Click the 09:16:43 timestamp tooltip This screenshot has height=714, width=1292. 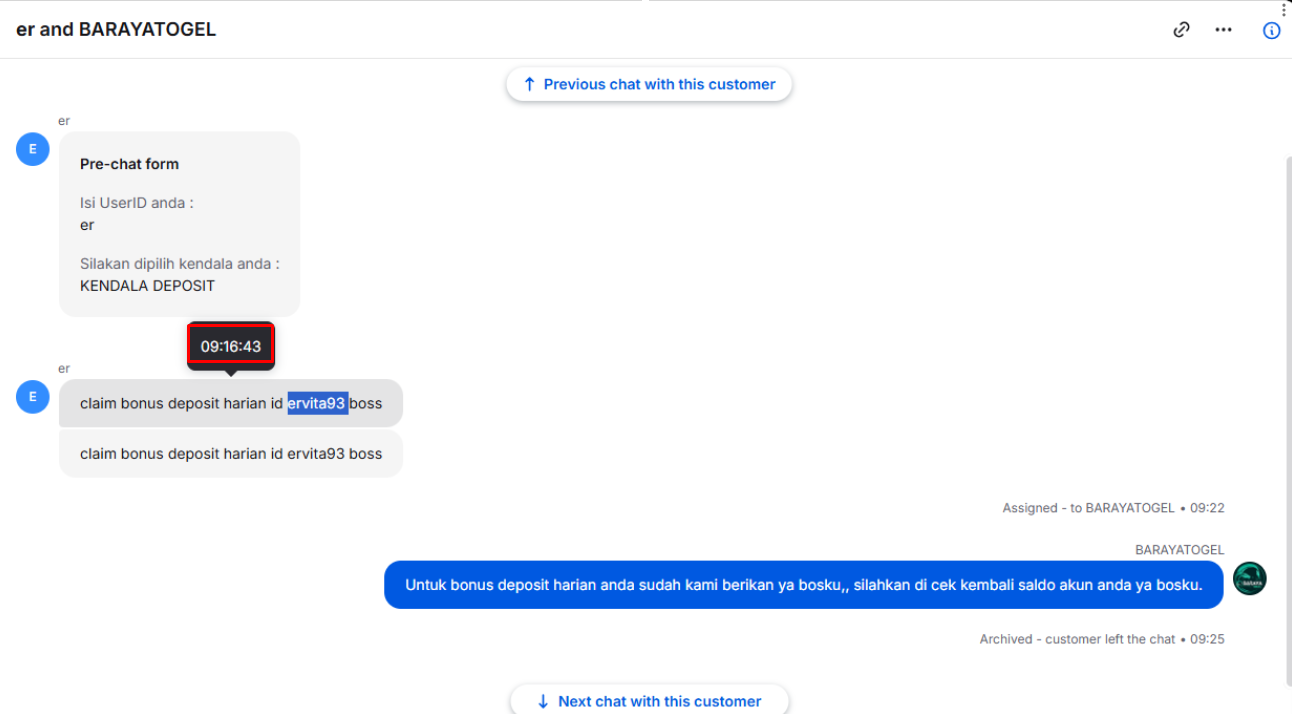click(x=231, y=347)
